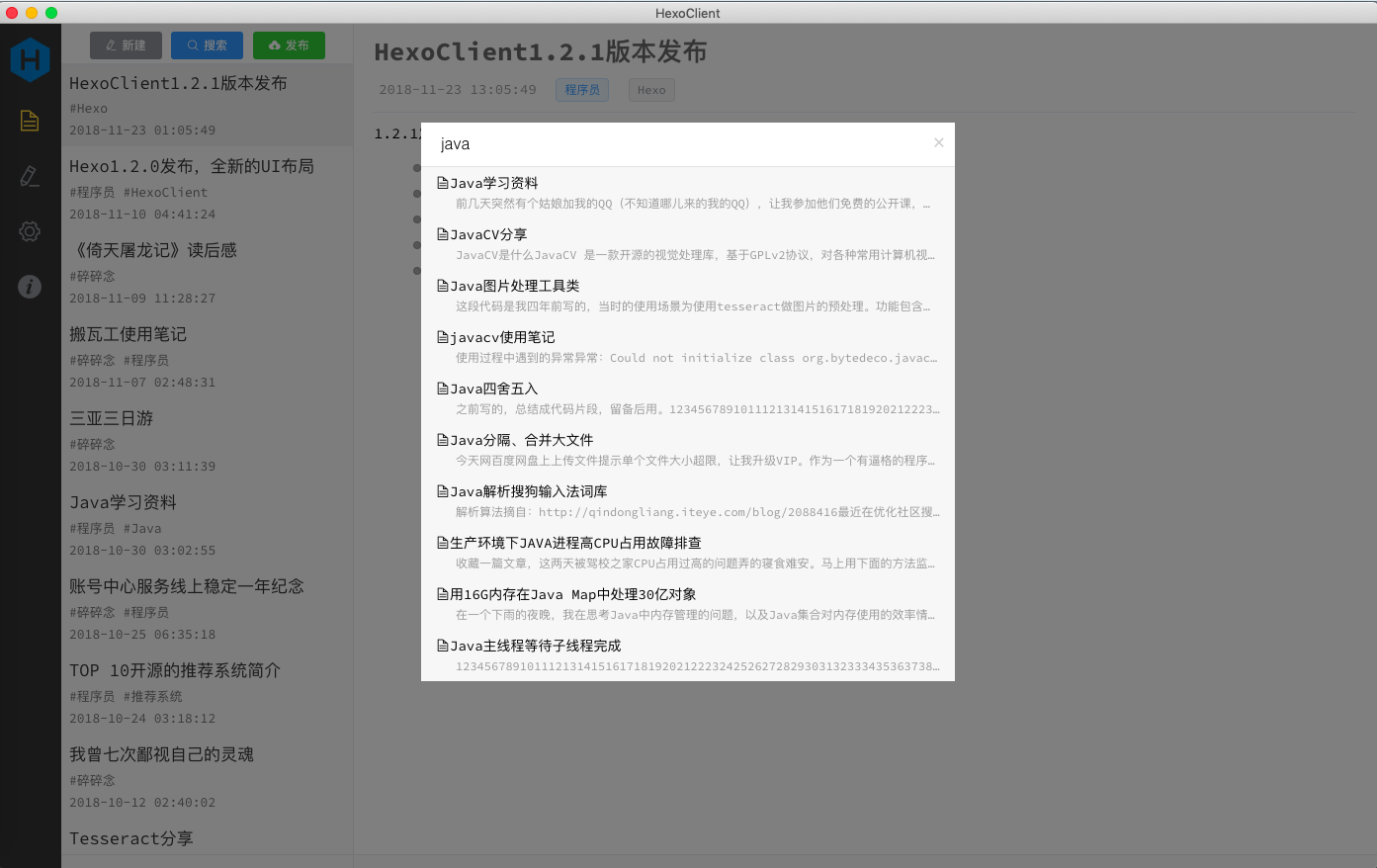Click document icon beside Java四舍五入
The image size is (1377, 868).
click(443, 389)
